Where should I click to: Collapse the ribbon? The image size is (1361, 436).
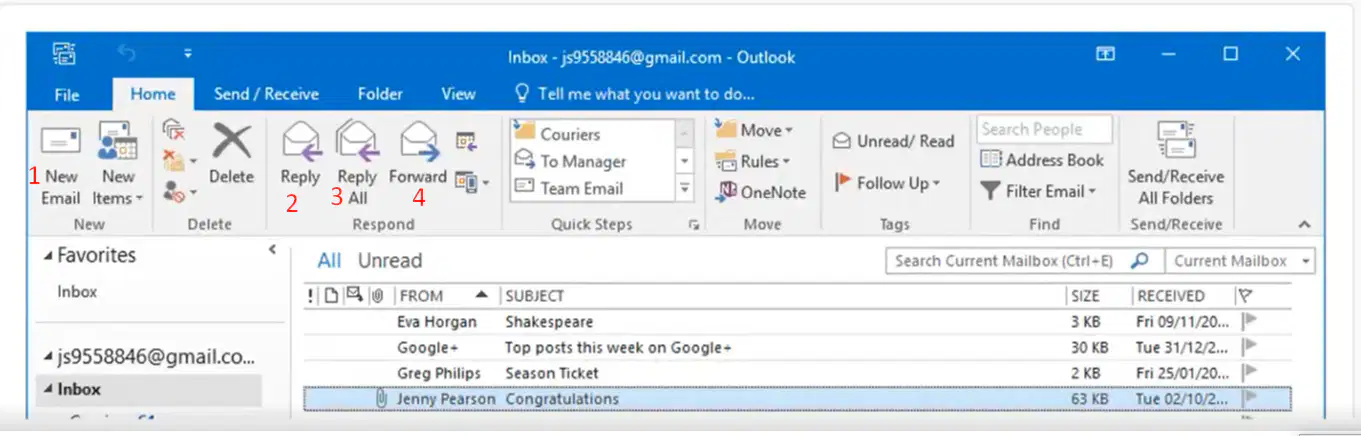1304,225
